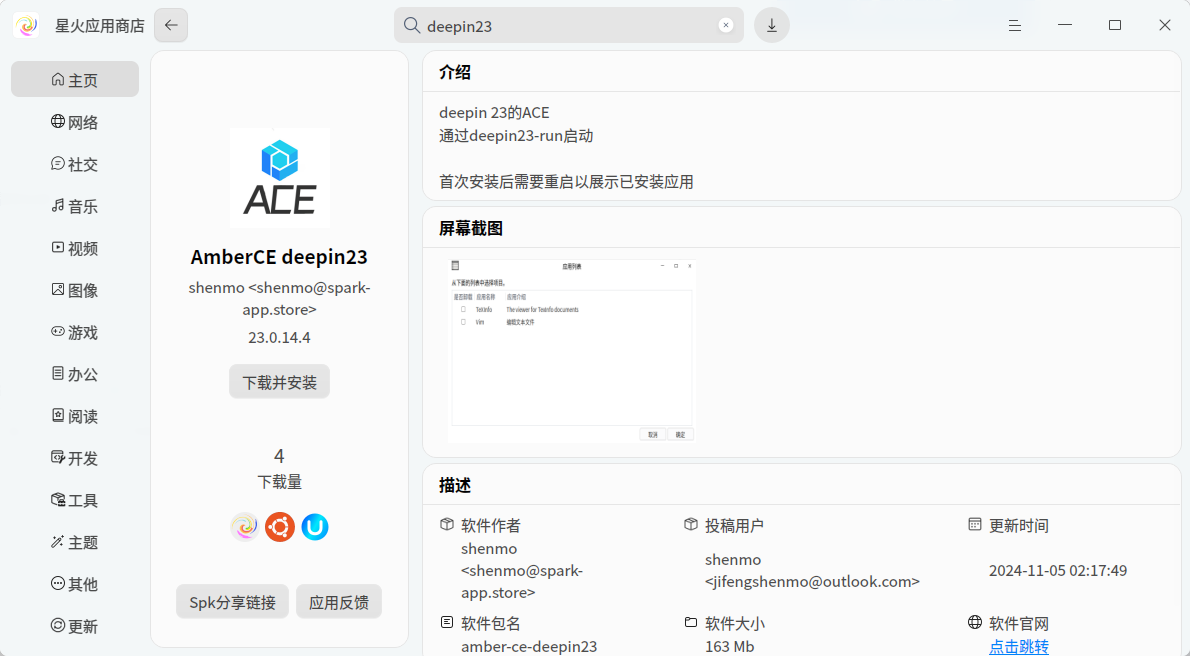Open the download manager icon
Screen dimensions: 1190x656
[x=772, y=26]
